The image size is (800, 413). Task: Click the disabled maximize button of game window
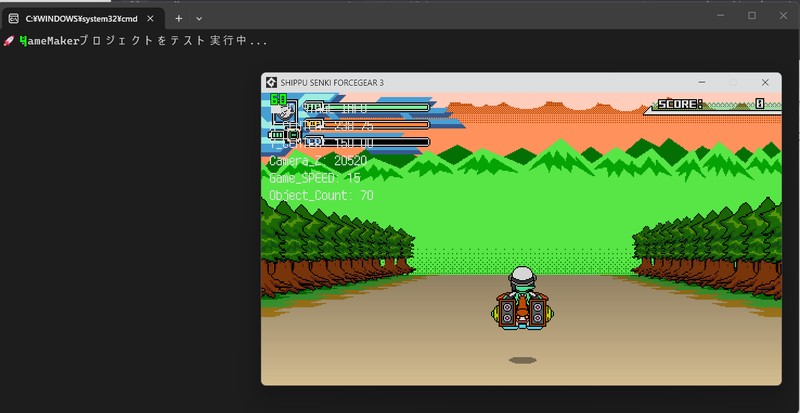(733, 82)
